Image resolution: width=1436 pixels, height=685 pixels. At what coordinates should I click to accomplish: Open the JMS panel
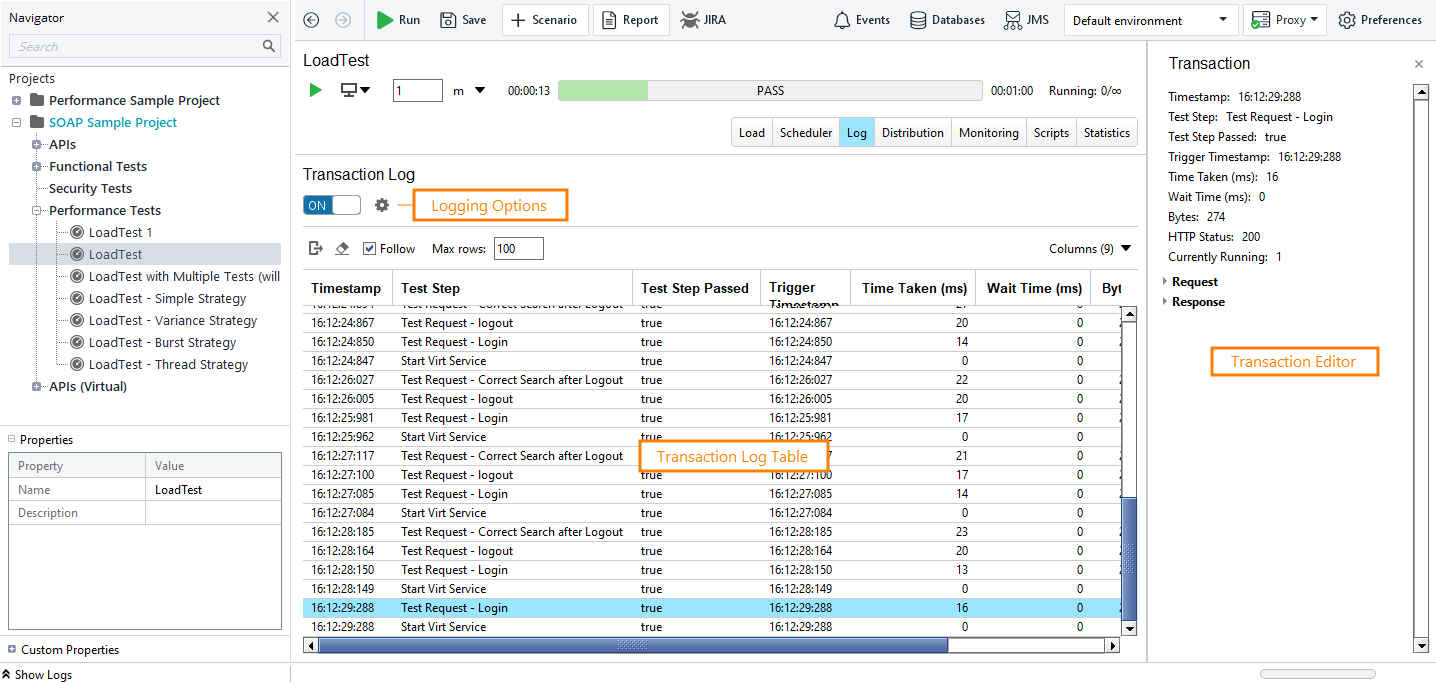(x=1026, y=19)
